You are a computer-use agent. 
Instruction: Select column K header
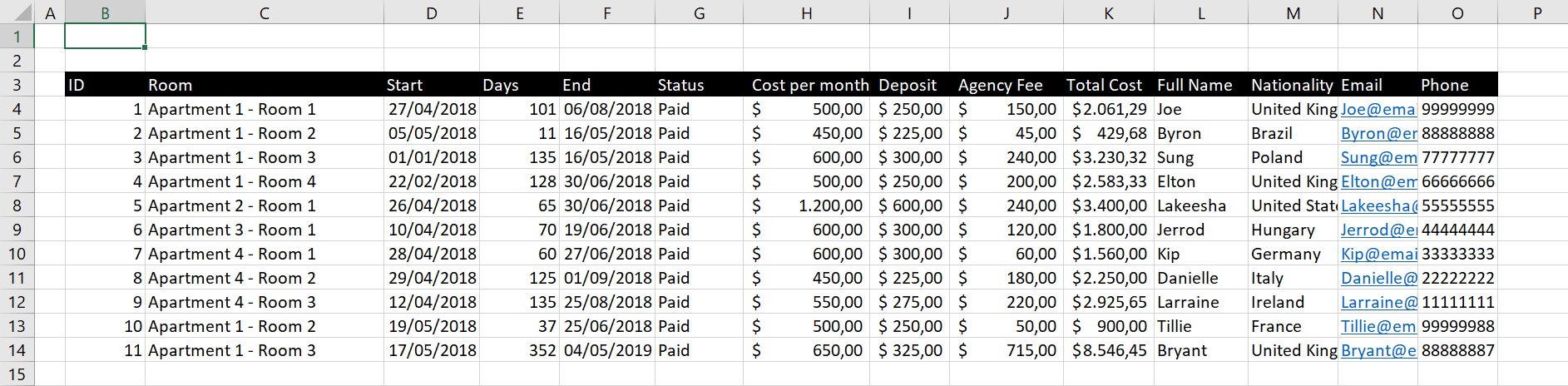click(1109, 12)
